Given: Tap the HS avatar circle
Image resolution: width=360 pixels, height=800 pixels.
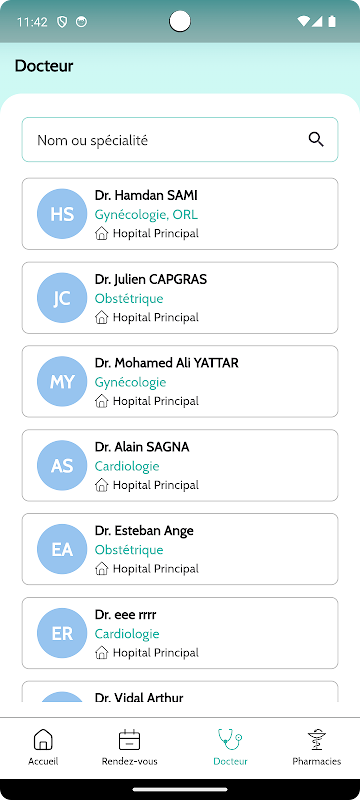Looking at the screenshot, I should coord(62,214).
